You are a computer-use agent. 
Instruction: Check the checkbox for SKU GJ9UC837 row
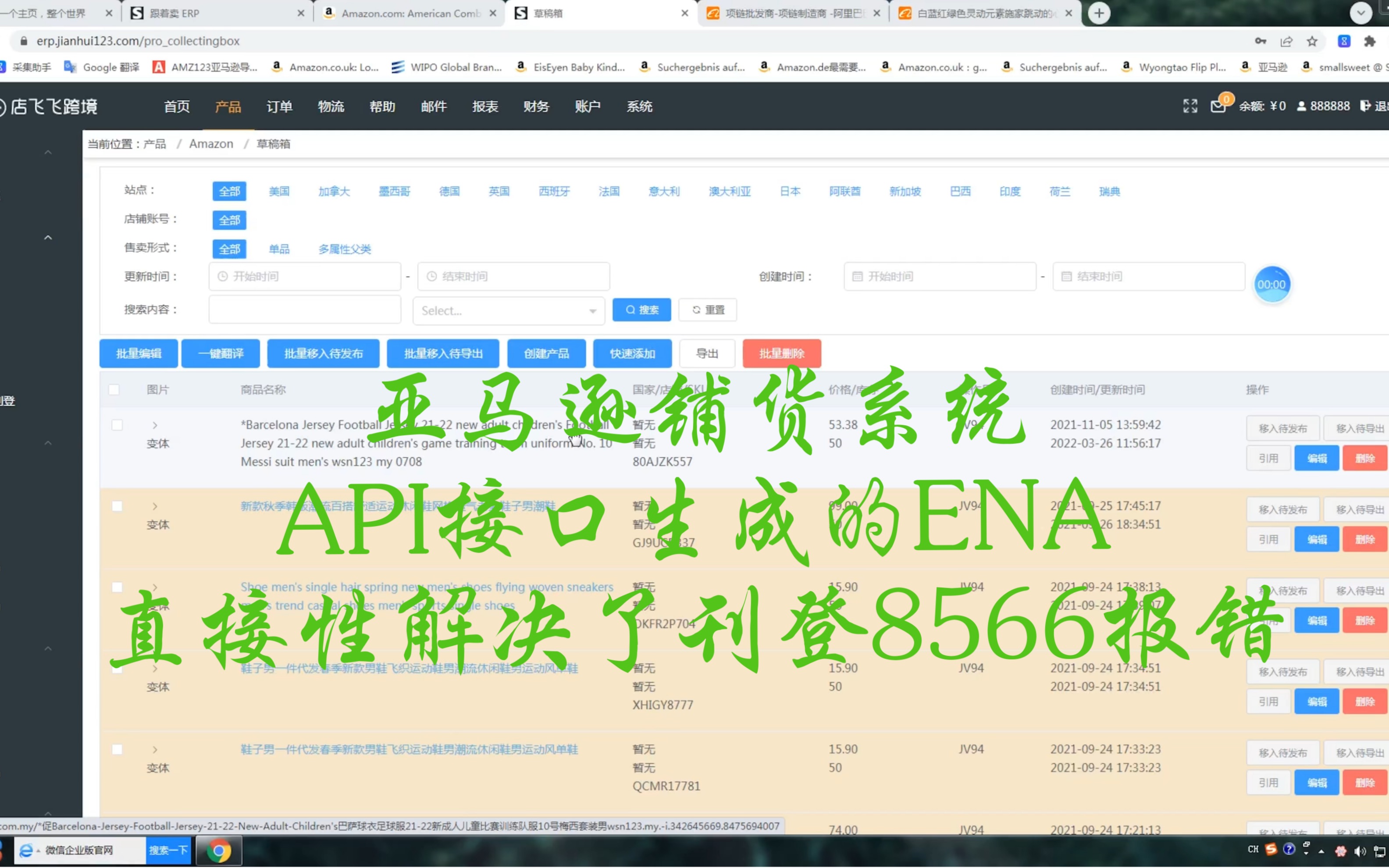point(117,506)
